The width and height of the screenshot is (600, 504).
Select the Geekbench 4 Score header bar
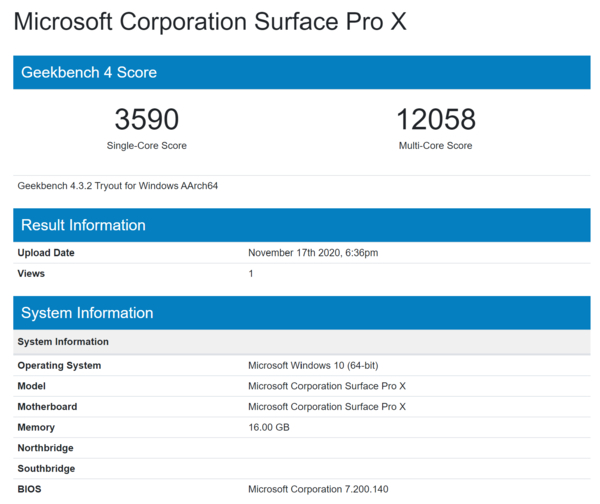(301, 72)
